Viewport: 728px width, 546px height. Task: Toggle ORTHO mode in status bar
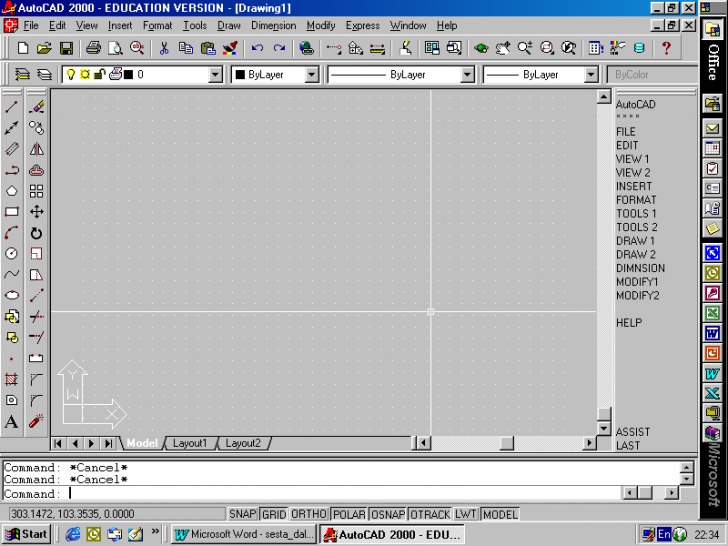[309, 514]
